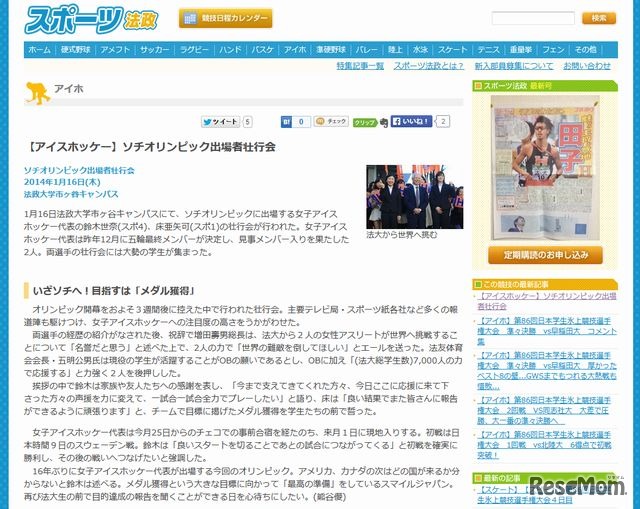Open アイホ menu item in navigation
Image resolution: width=640 pixels, height=509 pixels.
tap(295, 50)
